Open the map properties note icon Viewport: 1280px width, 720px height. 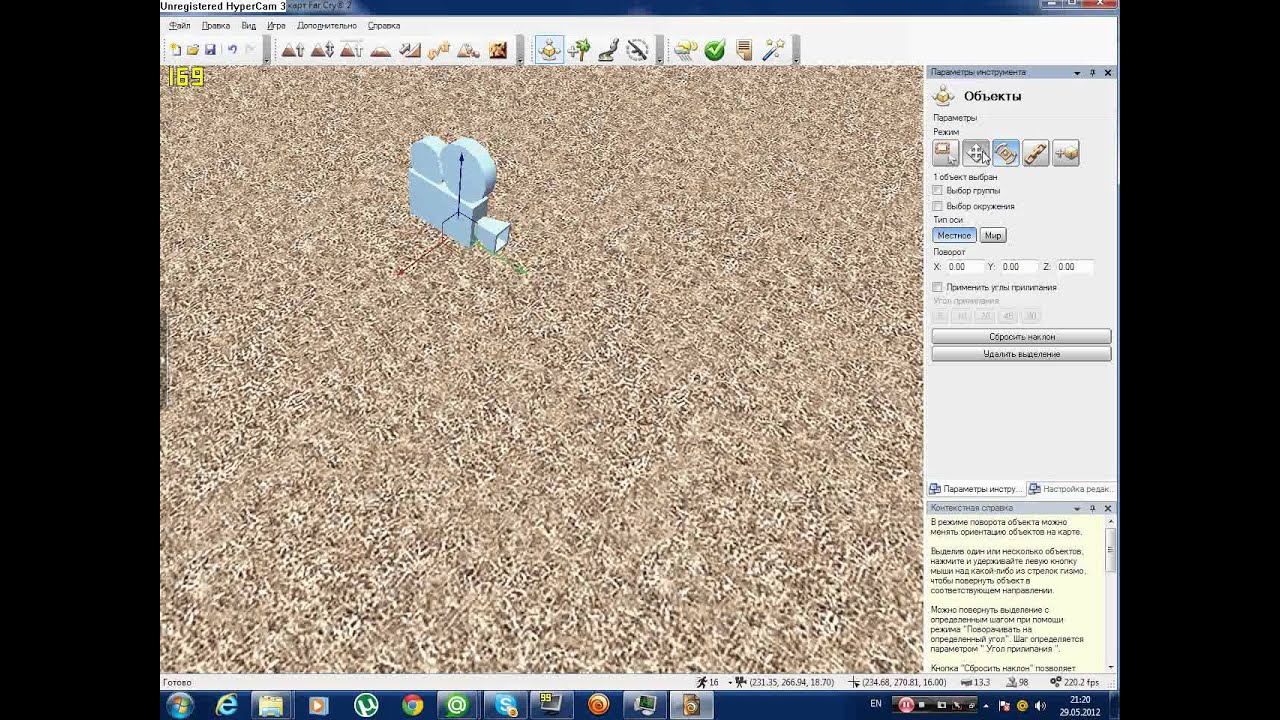tap(744, 50)
